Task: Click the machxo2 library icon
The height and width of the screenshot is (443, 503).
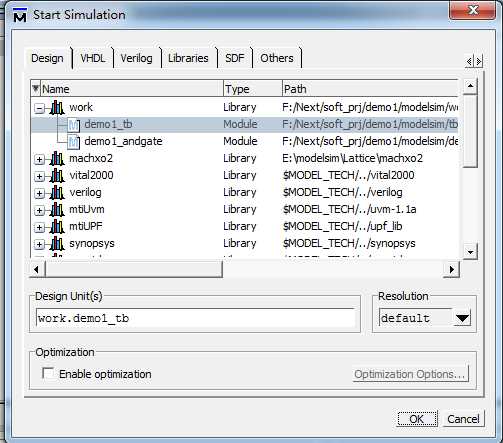Action: click(57, 159)
